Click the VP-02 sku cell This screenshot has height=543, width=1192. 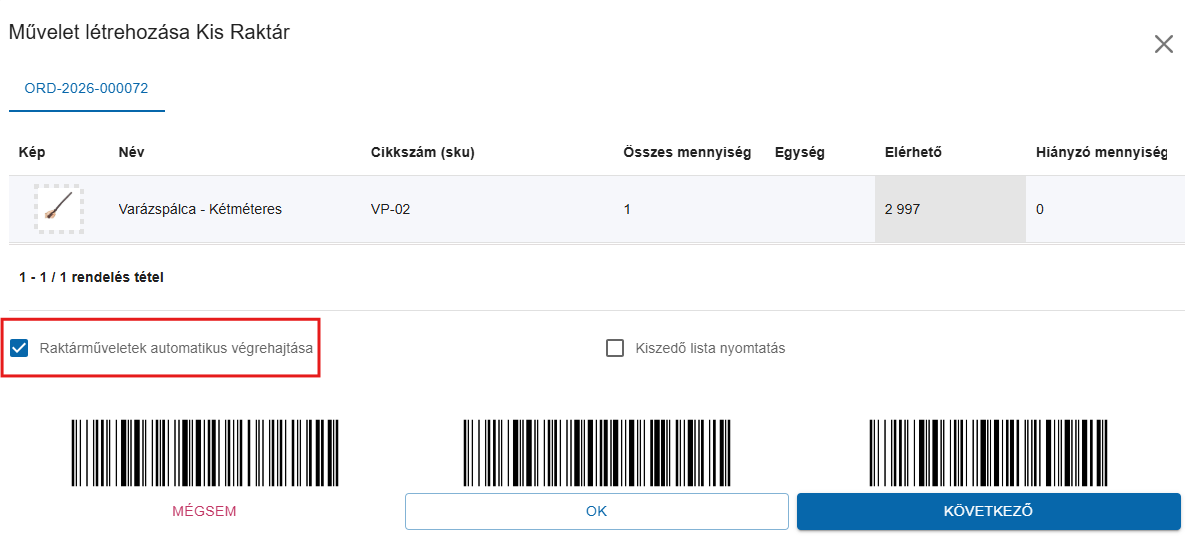390,210
